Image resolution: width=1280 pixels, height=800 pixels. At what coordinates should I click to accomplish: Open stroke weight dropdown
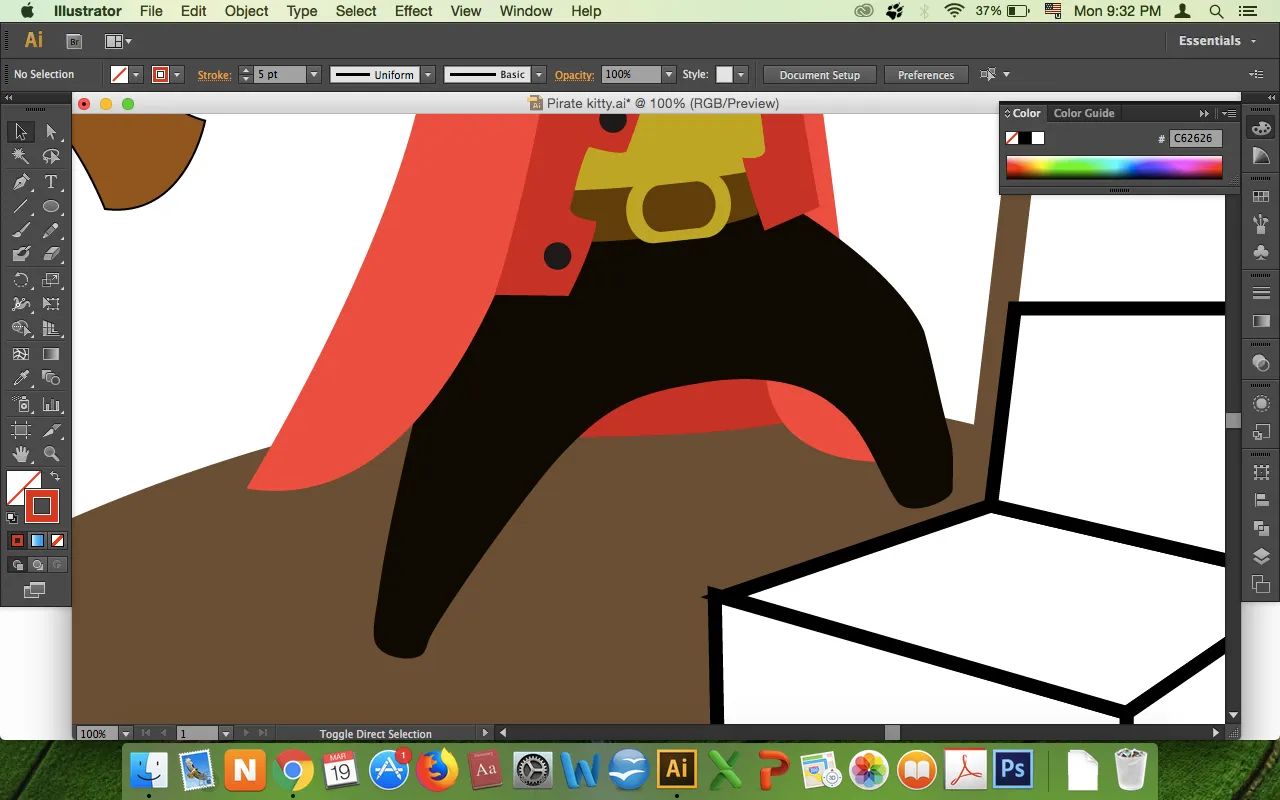click(314, 75)
